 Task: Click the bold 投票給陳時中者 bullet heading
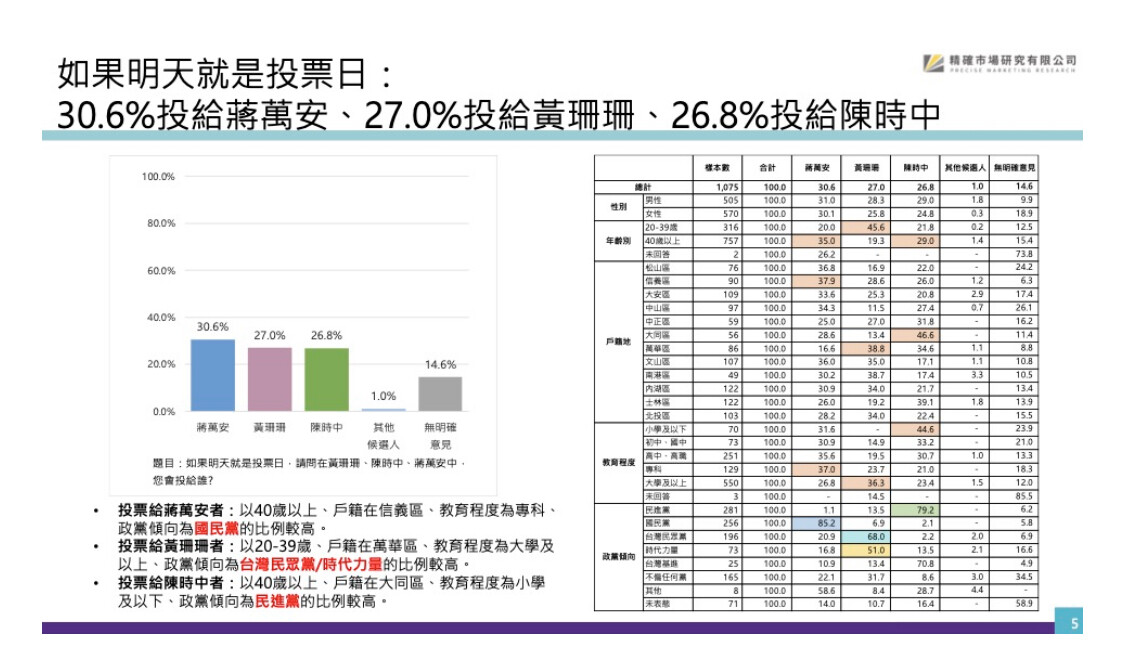177,583
